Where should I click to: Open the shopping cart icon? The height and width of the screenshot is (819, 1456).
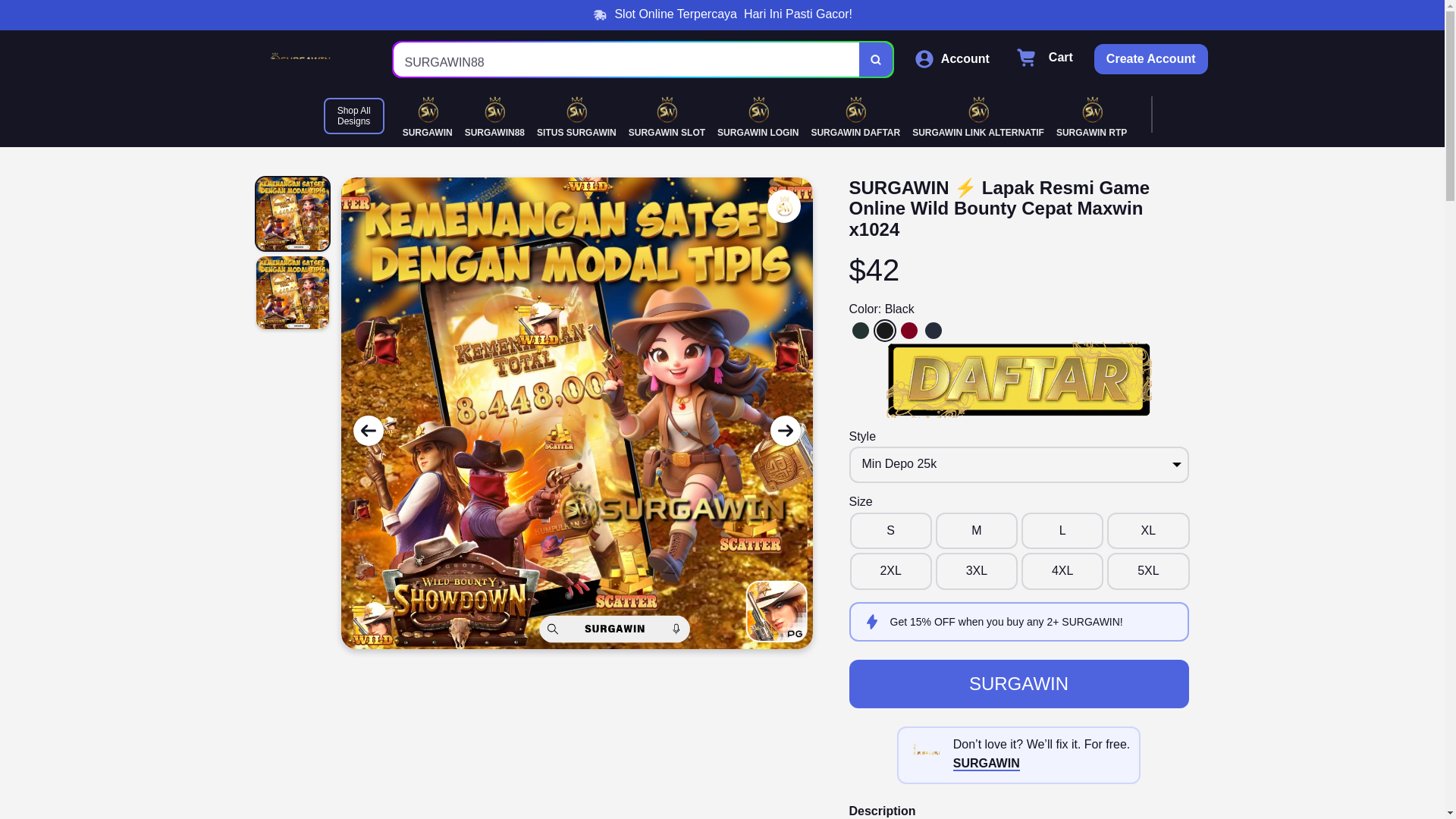click(1026, 58)
